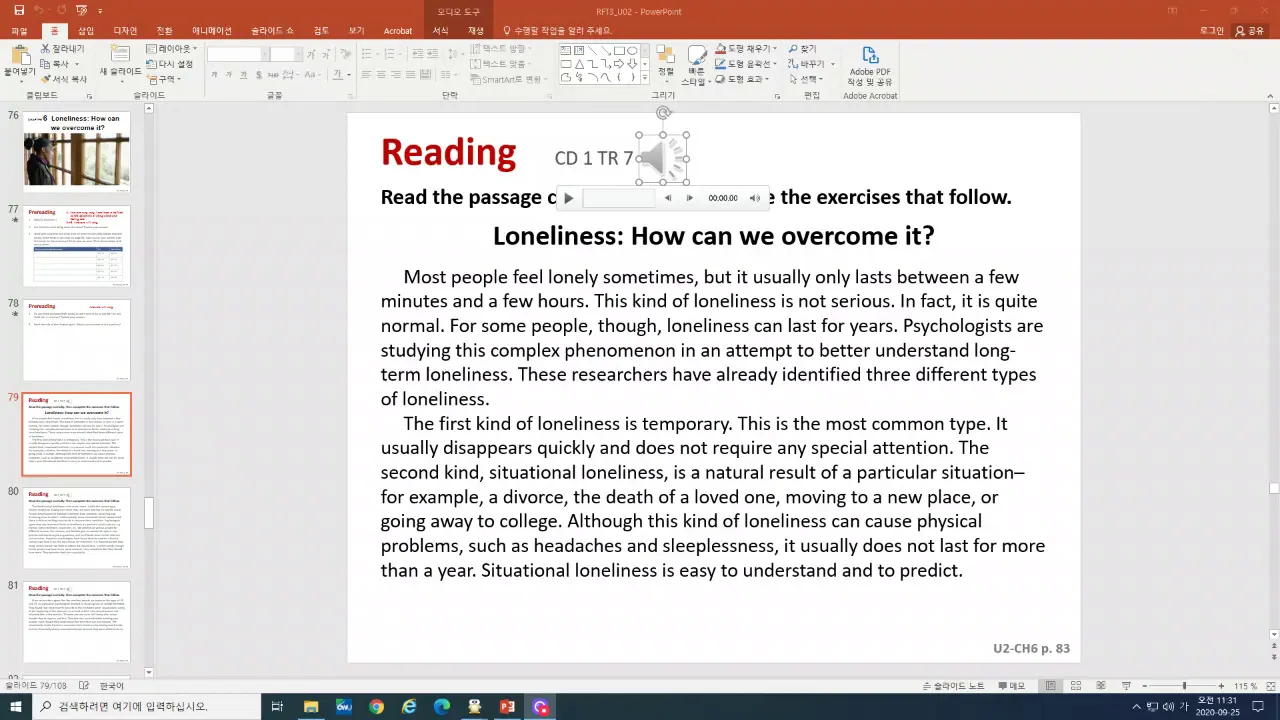The height and width of the screenshot is (720, 1280).
Task: Open Shape Fill (도형 채우기) dropdown
Action: 744,48
